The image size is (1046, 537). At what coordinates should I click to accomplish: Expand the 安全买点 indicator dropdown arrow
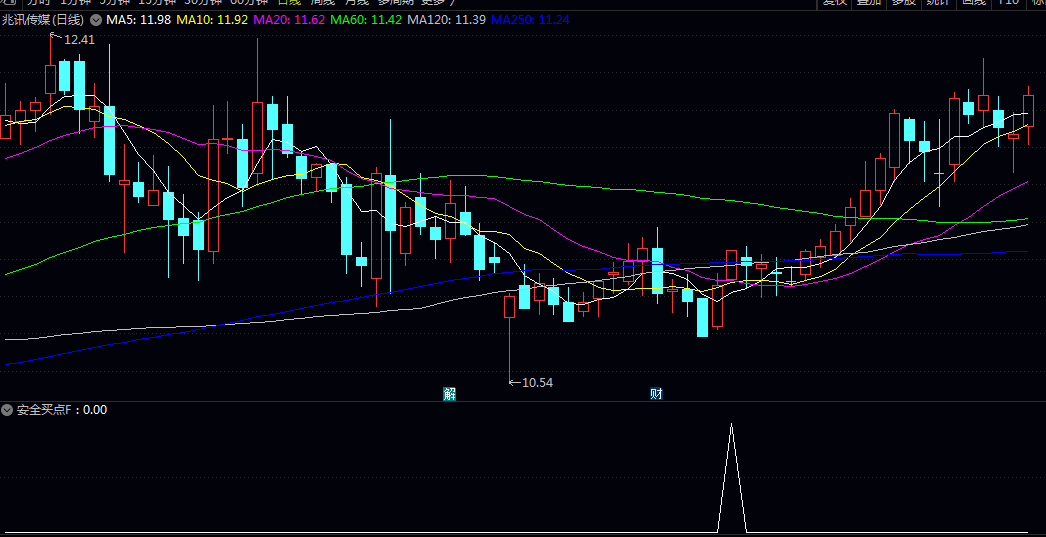click(7, 410)
